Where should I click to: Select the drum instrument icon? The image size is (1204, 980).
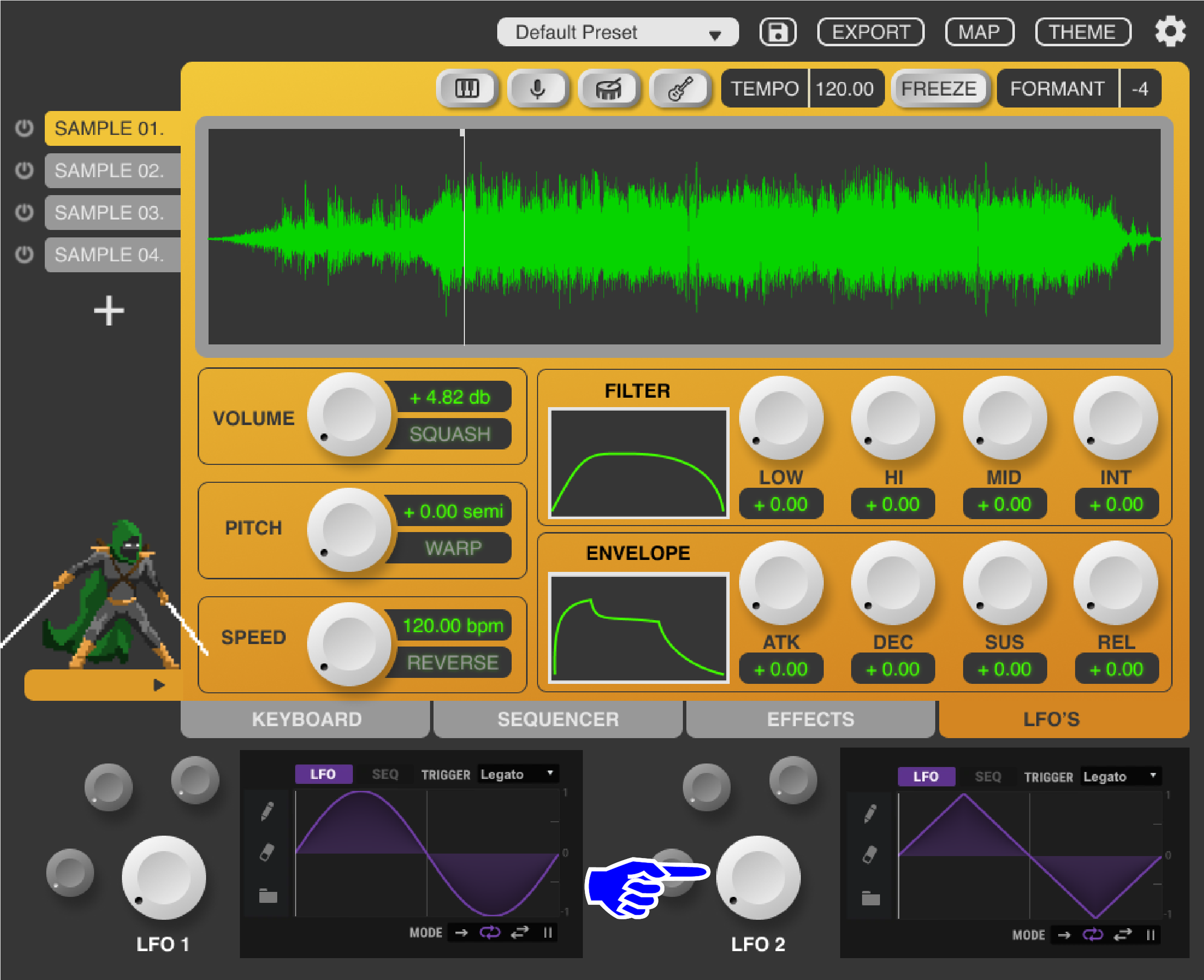609,89
